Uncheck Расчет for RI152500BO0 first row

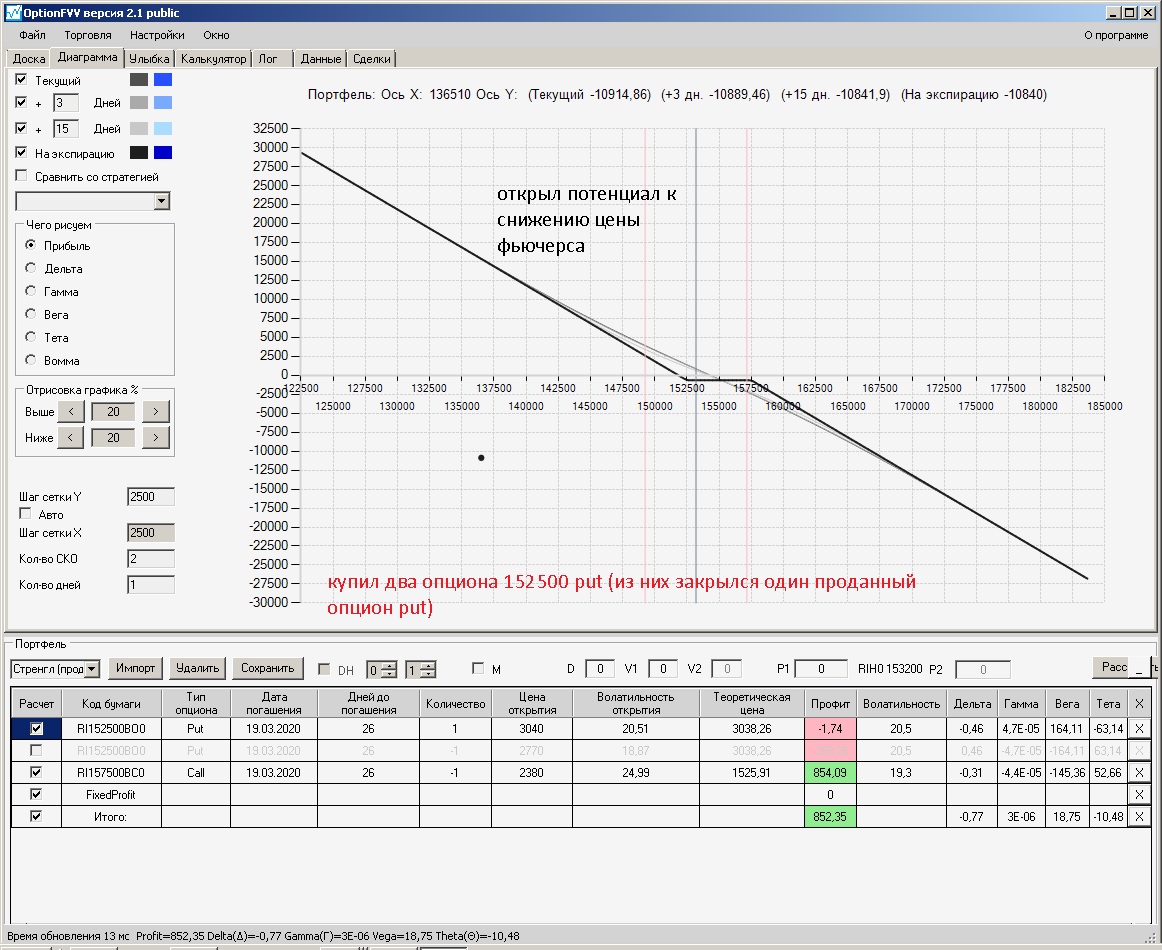36,728
